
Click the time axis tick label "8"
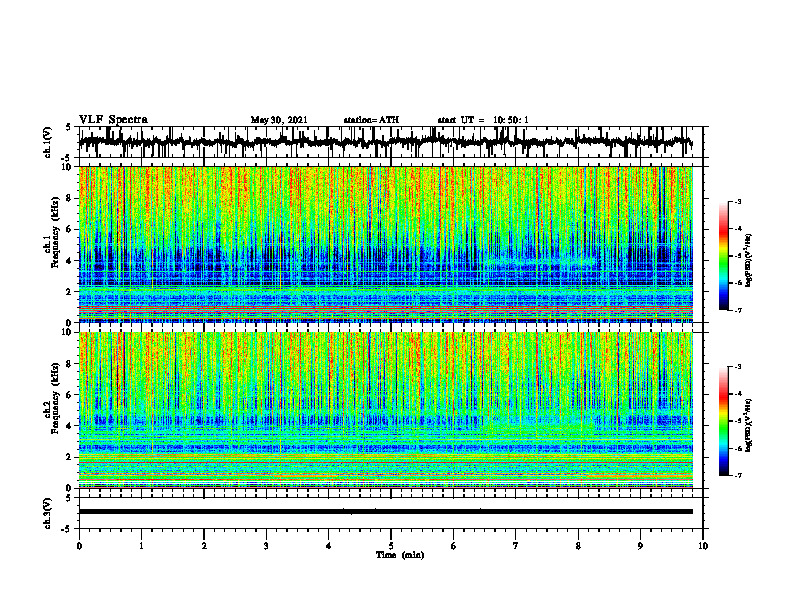coord(578,546)
